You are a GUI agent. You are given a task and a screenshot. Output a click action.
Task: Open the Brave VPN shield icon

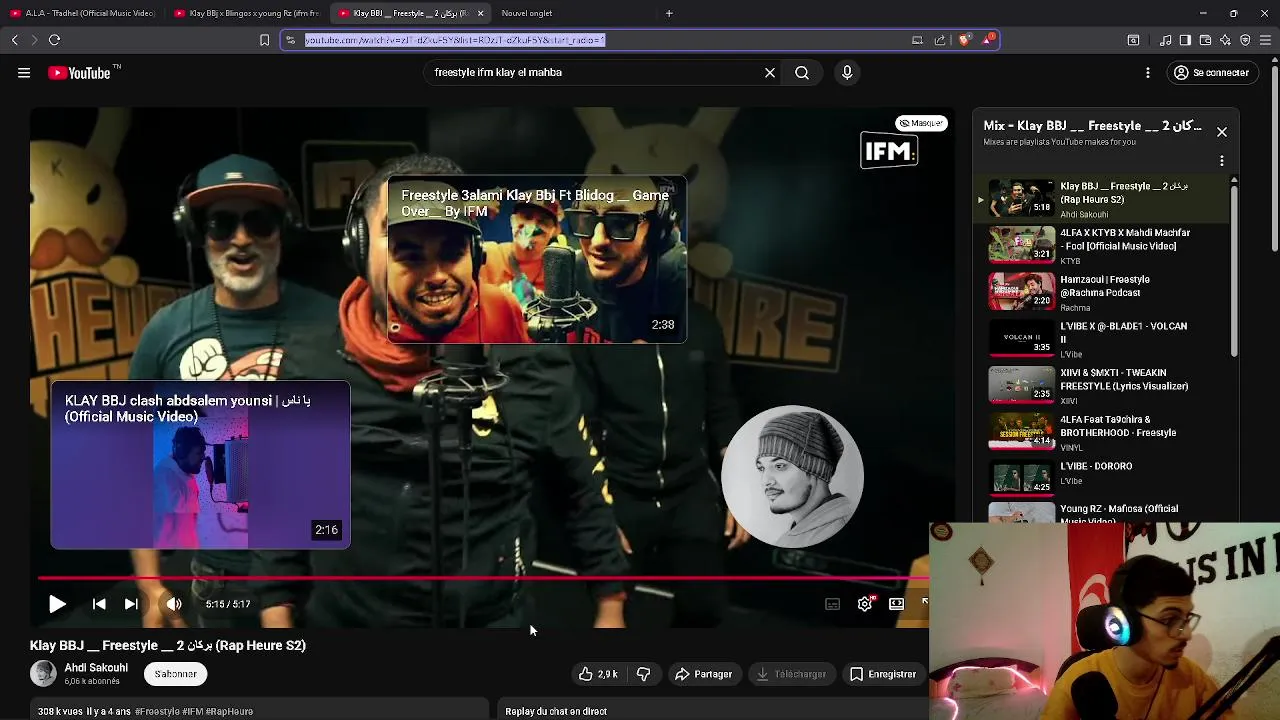click(1245, 40)
